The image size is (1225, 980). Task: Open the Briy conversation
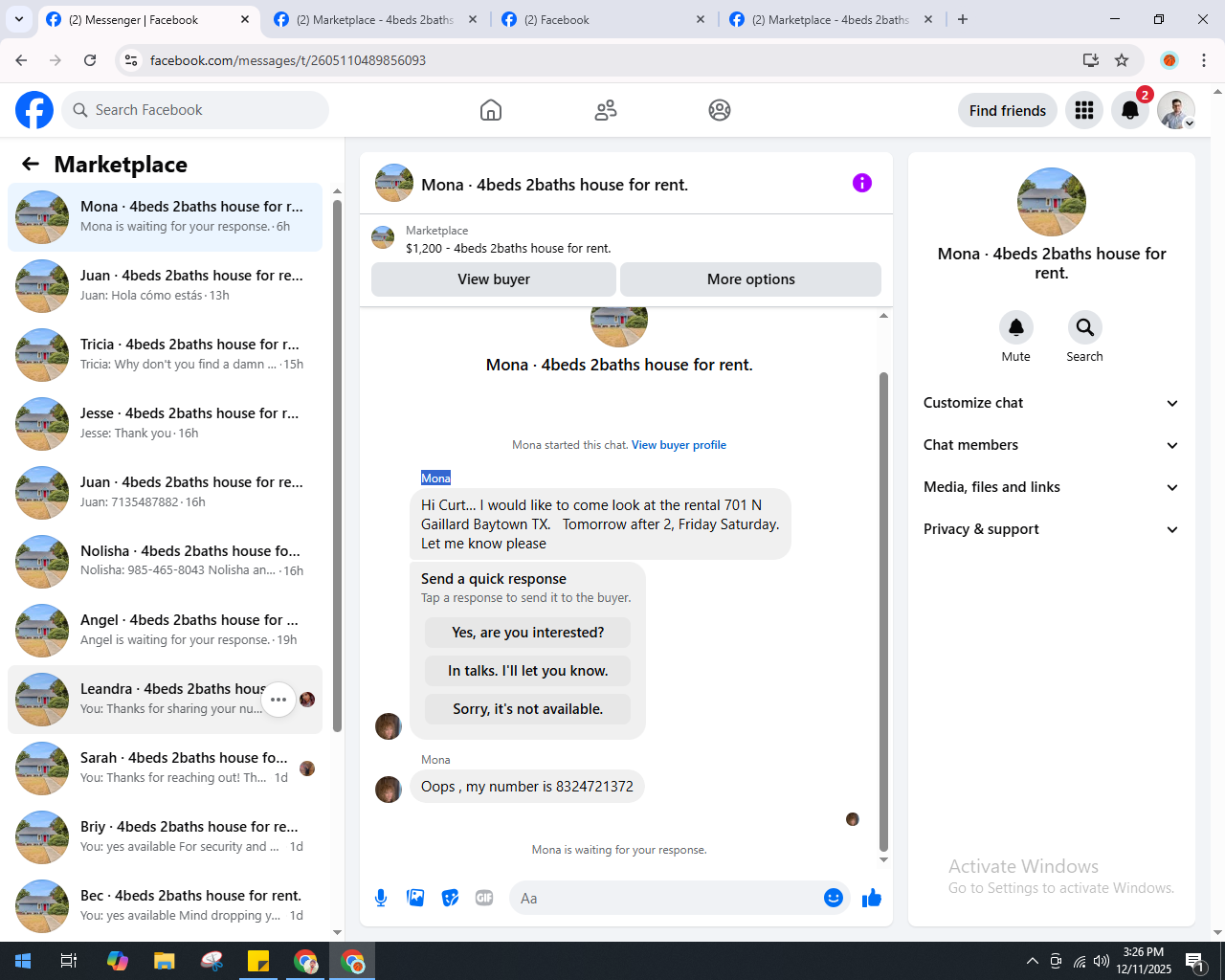165,837
